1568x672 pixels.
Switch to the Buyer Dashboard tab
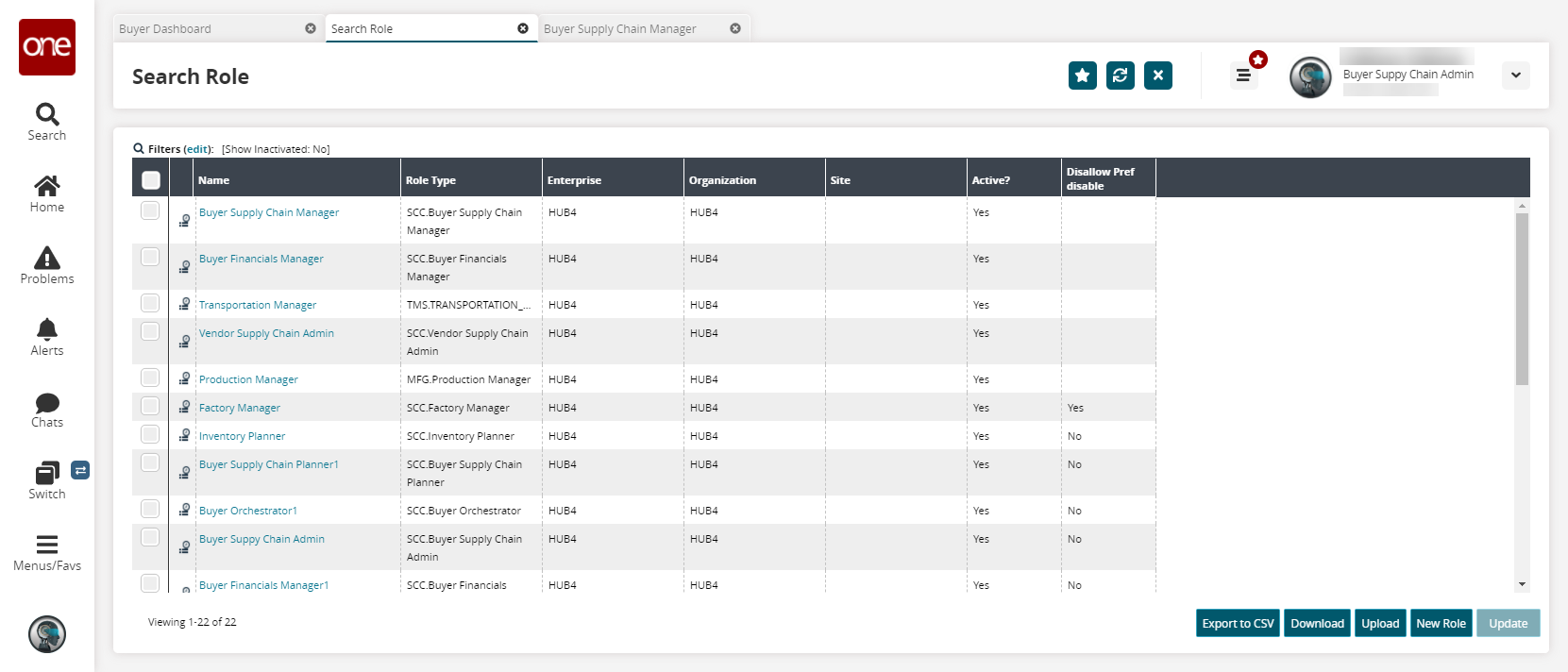[166, 29]
